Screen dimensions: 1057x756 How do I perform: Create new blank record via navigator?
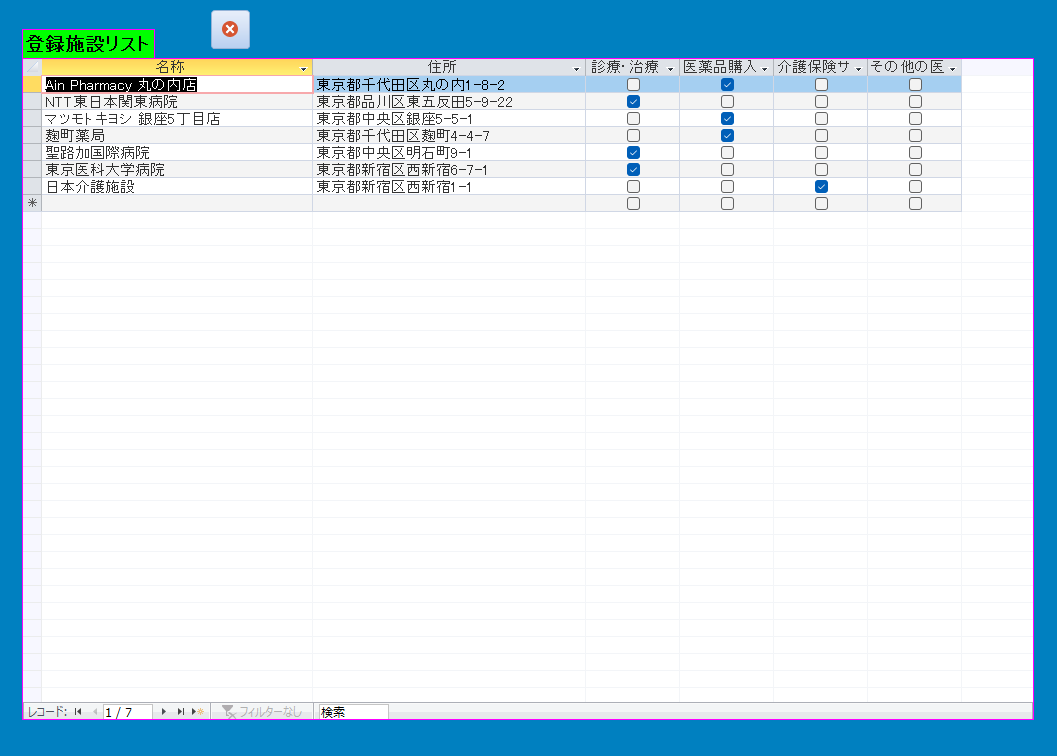198,712
